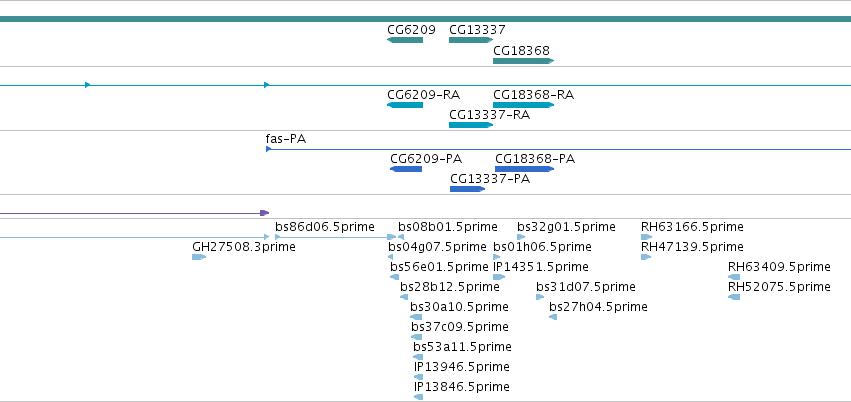Click the bs28b12.5prime EST
851x402 pixels.
tap(404, 297)
